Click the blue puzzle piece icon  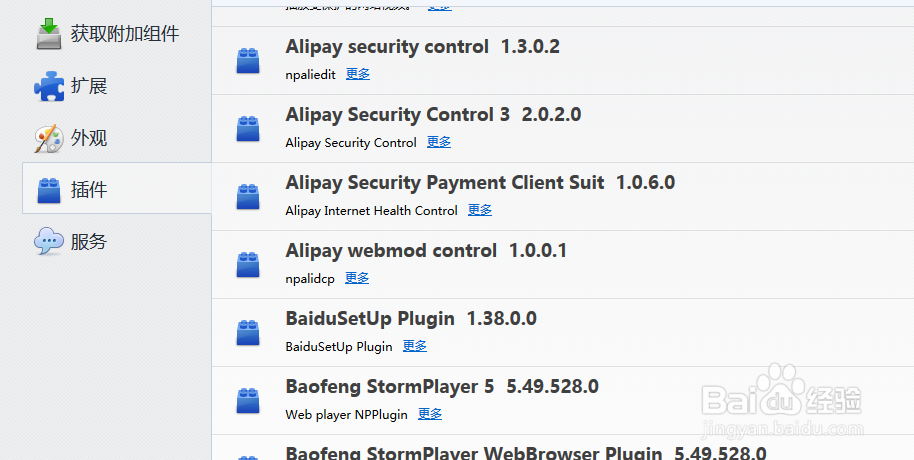(49, 86)
